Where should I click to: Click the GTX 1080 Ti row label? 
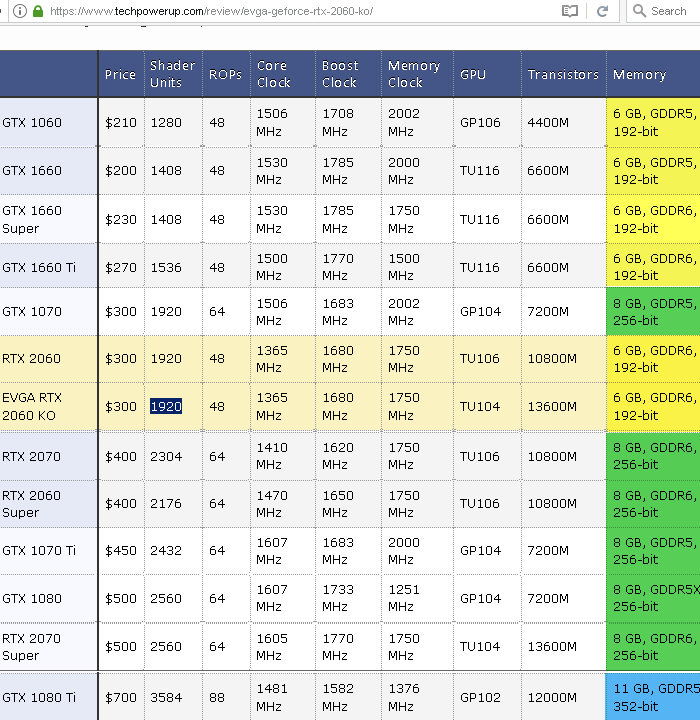point(39,698)
